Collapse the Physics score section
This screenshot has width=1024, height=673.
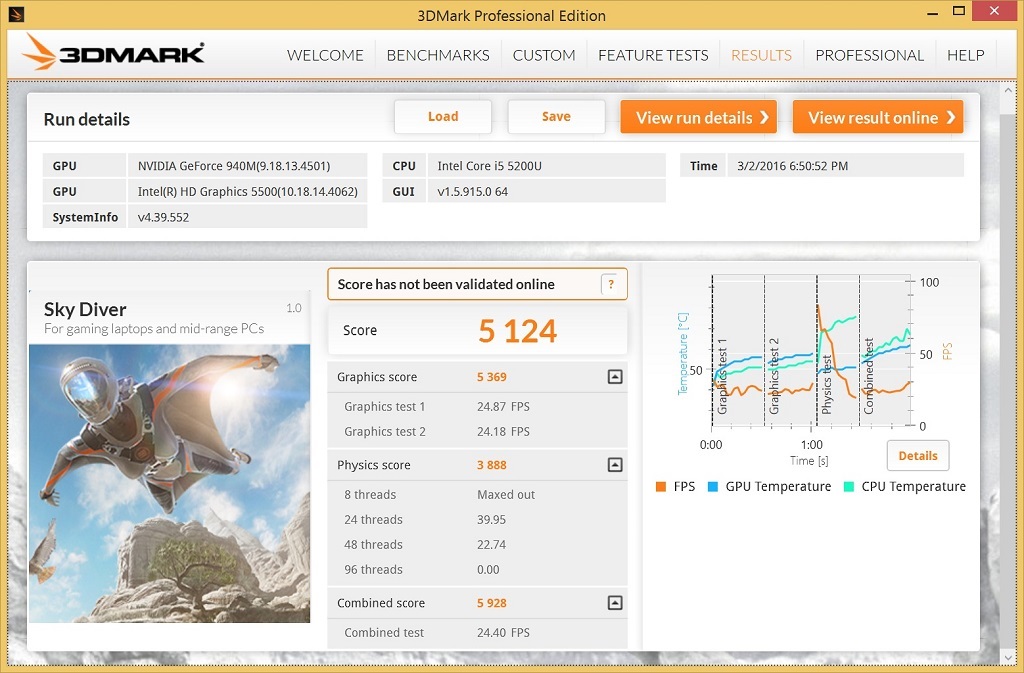(614, 465)
